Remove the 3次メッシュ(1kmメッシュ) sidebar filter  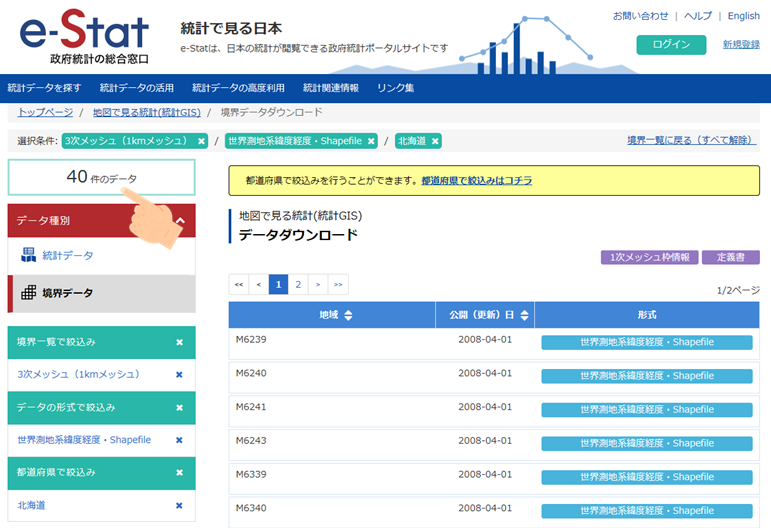coord(179,375)
